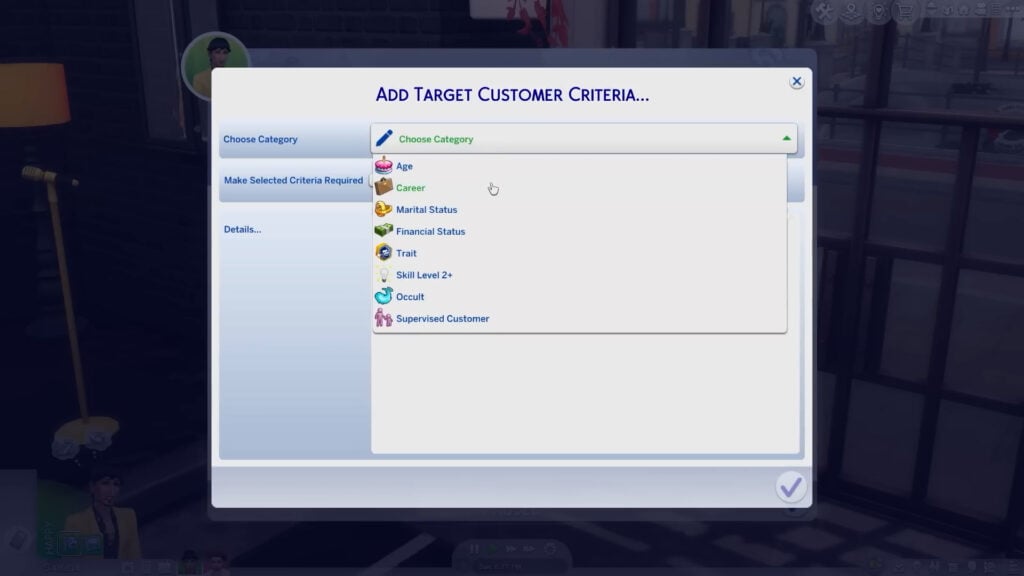Select Skill Level 2+ option
The width and height of the screenshot is (1024, 576).
[424, 275]
